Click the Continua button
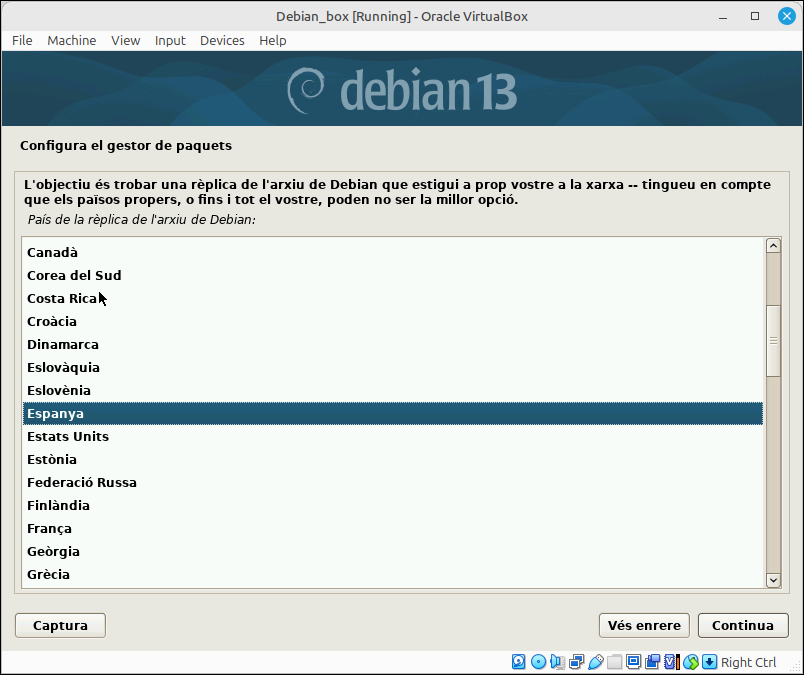Viewport: 804px width, 675px height. pyautogui.click(x=743, y=625)
